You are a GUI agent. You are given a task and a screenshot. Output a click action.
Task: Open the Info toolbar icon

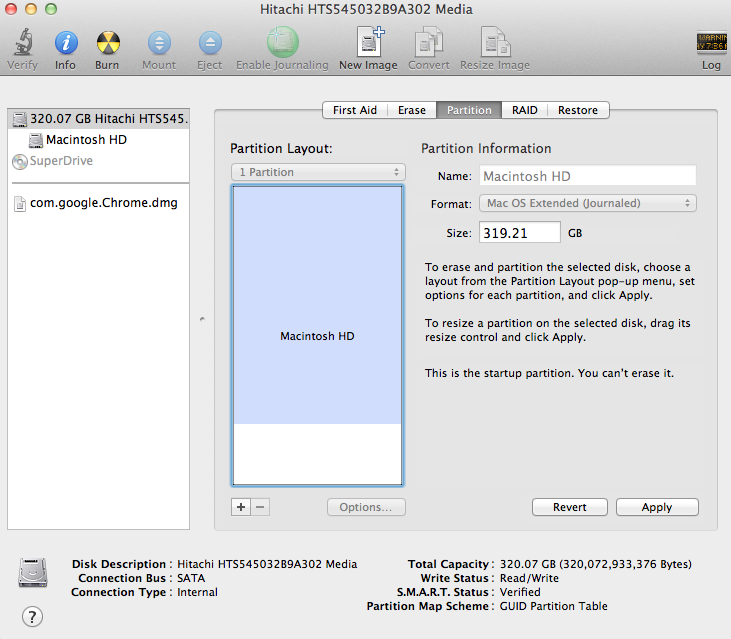[x=66, y=43]
